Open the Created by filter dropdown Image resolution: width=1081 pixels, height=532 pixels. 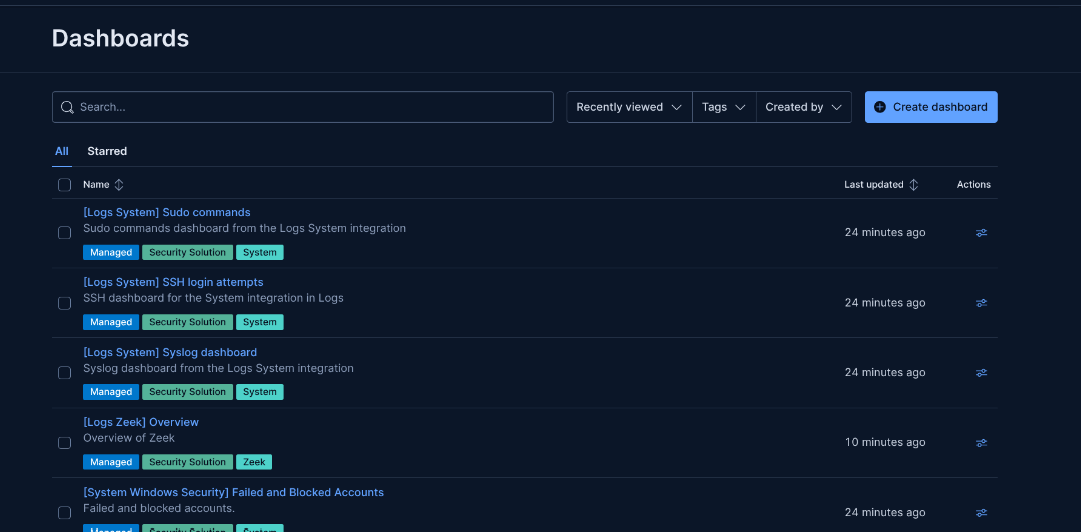point(804,108)
